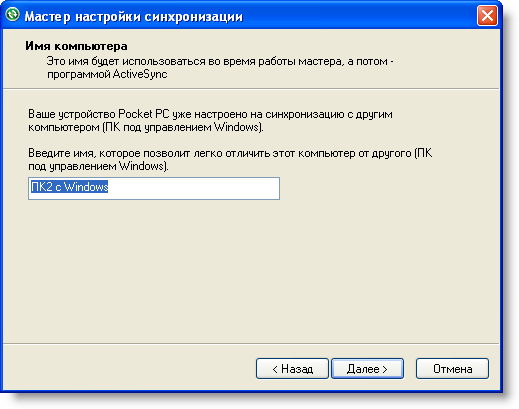
Task: Click the line под управлением Windows above the field
Action: point(98,166)
